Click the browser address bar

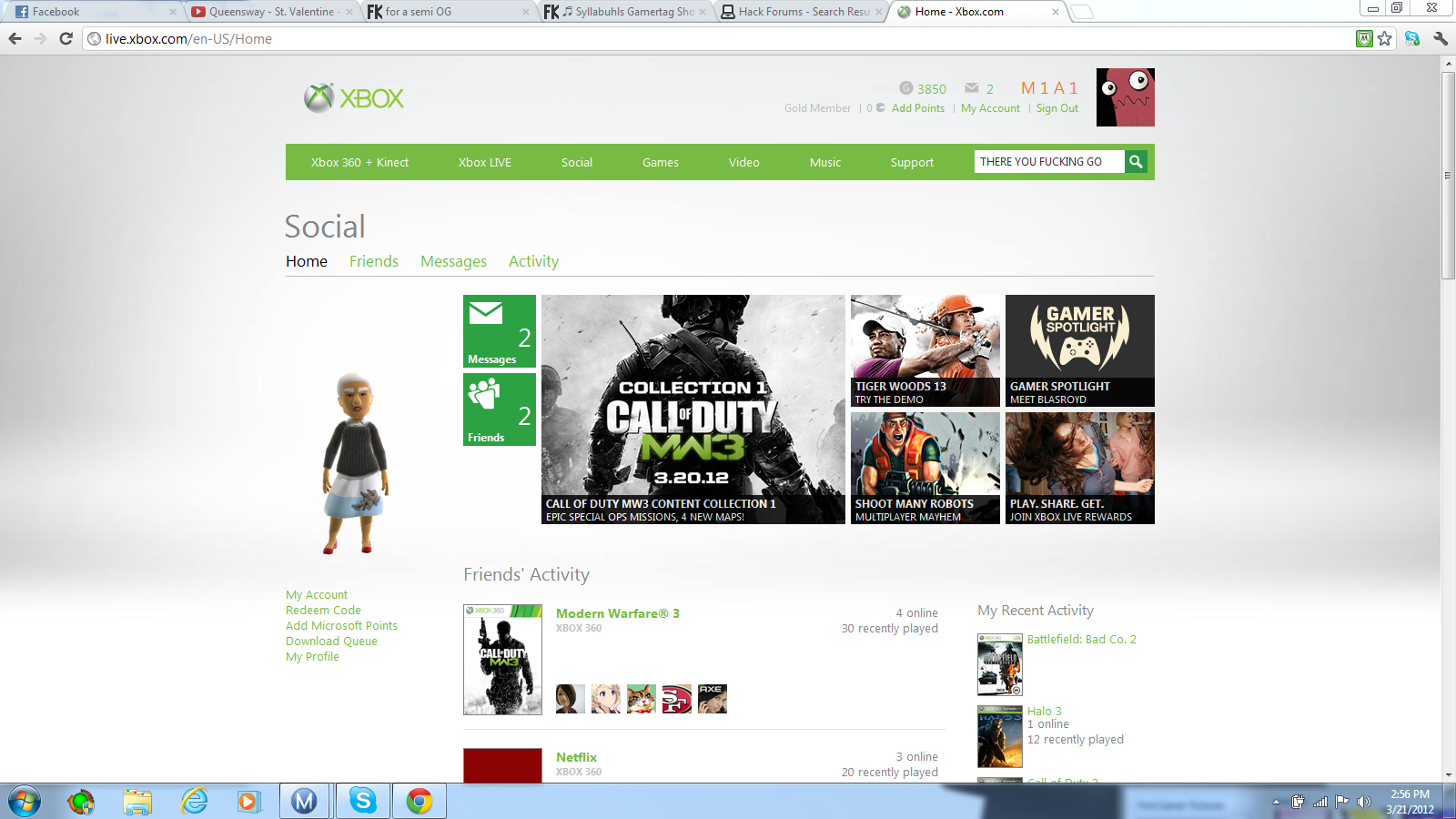tap(719, 38)
